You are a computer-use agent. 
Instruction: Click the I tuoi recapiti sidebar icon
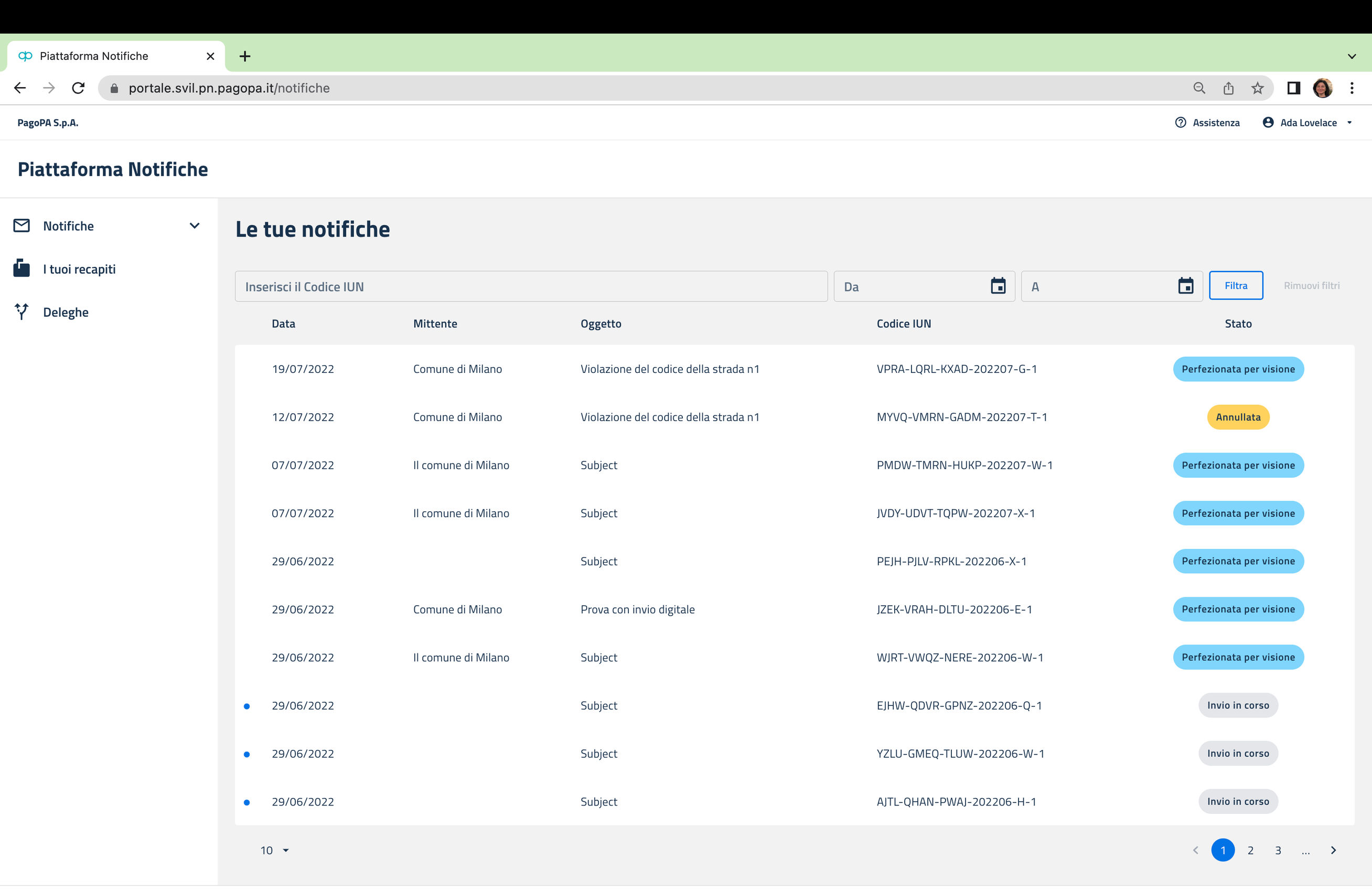click(x=22, y=269)
